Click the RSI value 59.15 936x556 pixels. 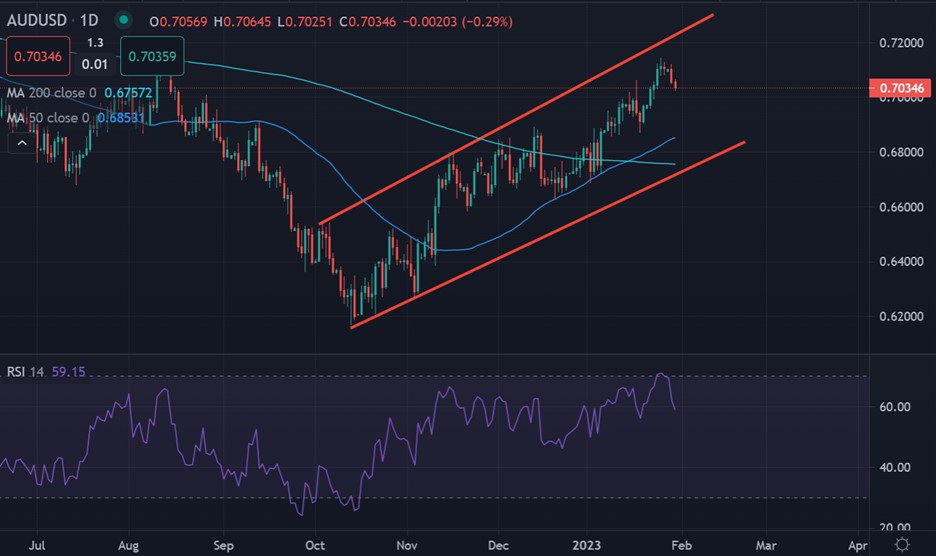(69, 371)
